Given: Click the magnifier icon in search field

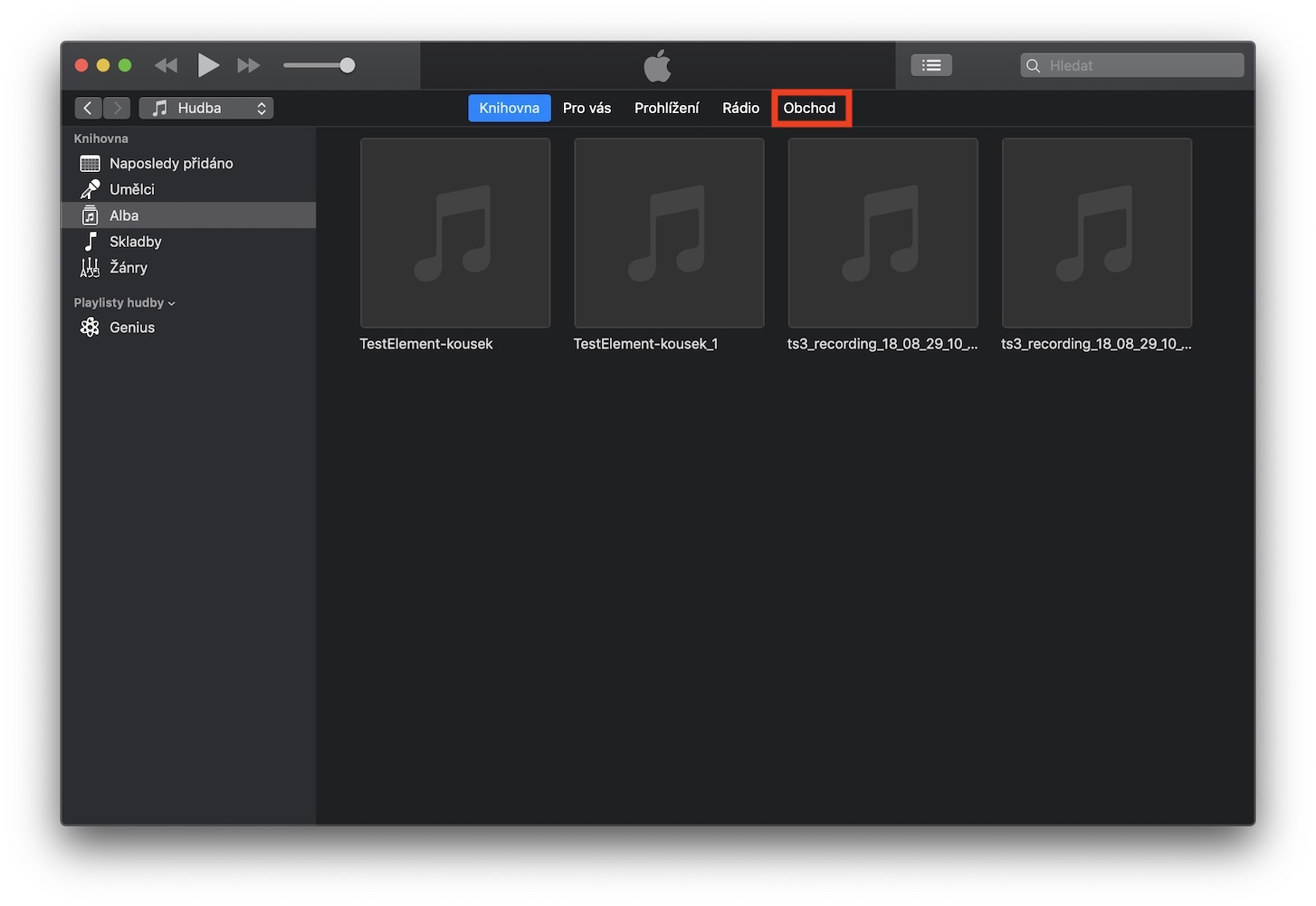Looking at the screenshot, I should click(1033, 65).
